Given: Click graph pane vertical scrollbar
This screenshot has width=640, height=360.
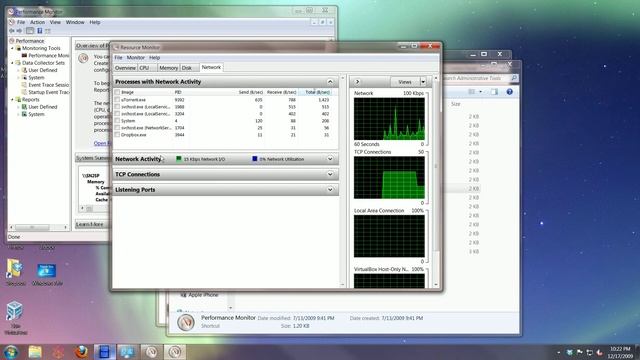Looking at the screenshot, I should click(x=436, y=165).
